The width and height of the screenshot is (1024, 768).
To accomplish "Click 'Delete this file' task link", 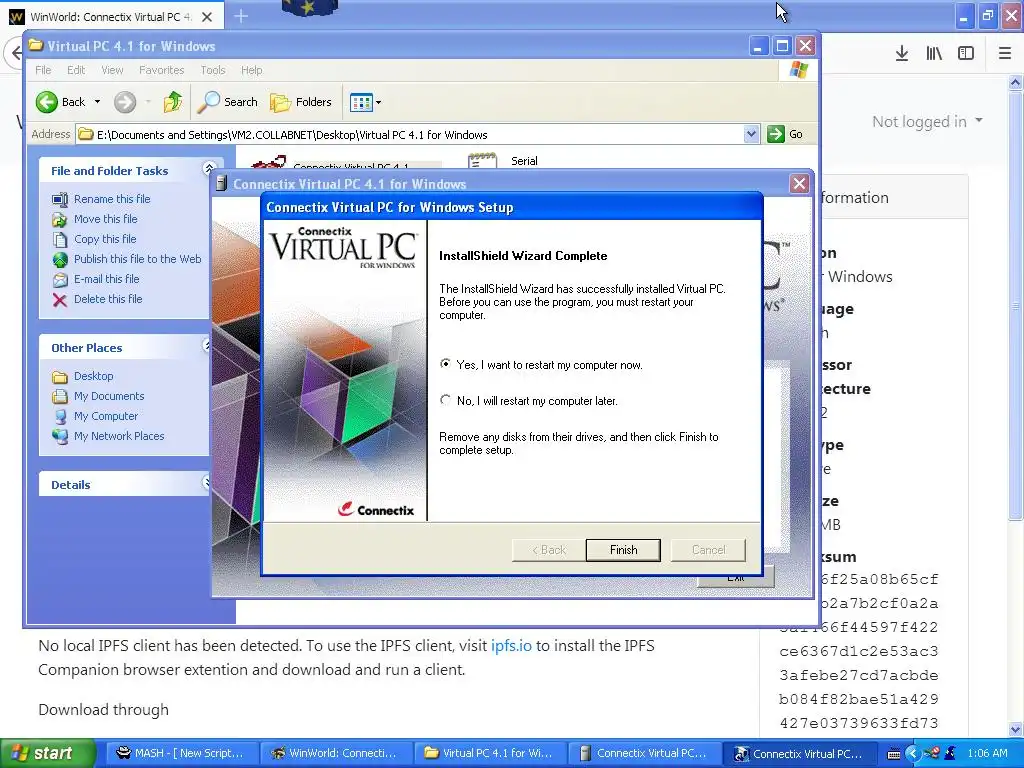I will (108, 298).
